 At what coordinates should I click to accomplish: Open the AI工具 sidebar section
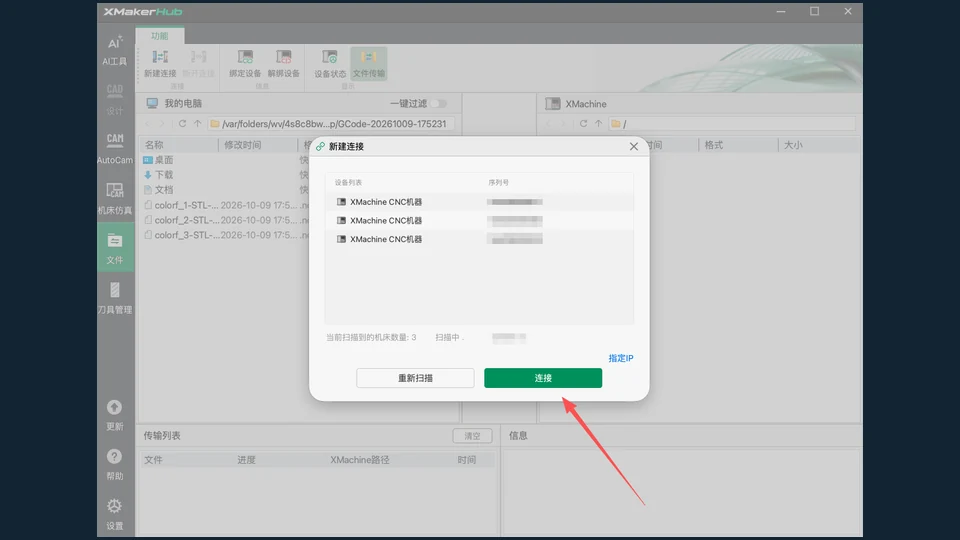(x=114, y=50)
